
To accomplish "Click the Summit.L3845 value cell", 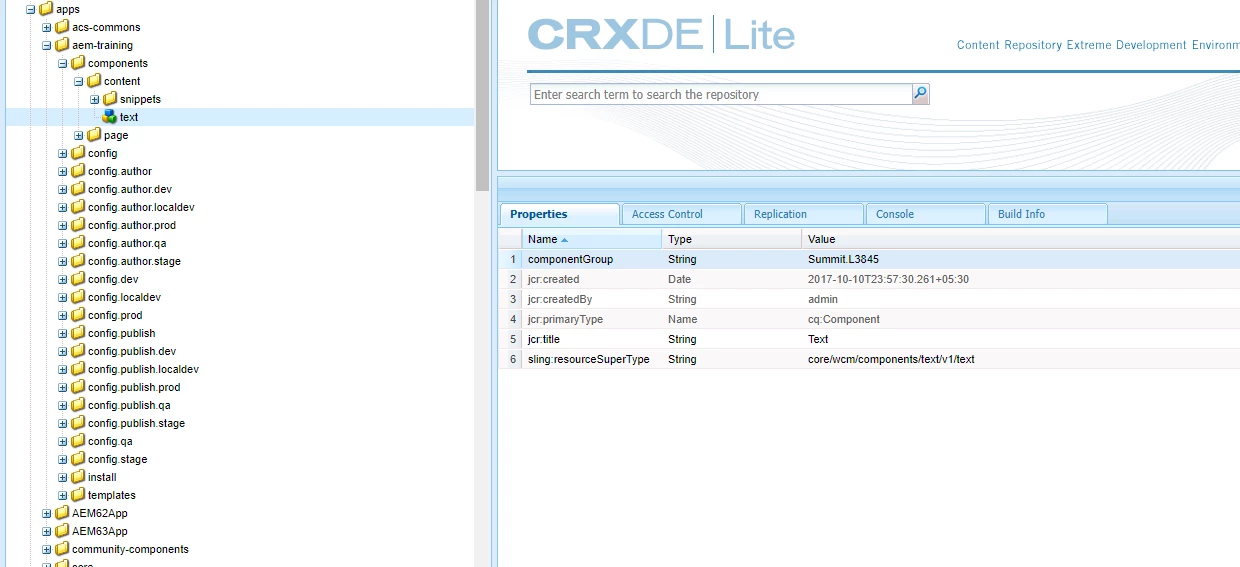I will click(843, 259).
